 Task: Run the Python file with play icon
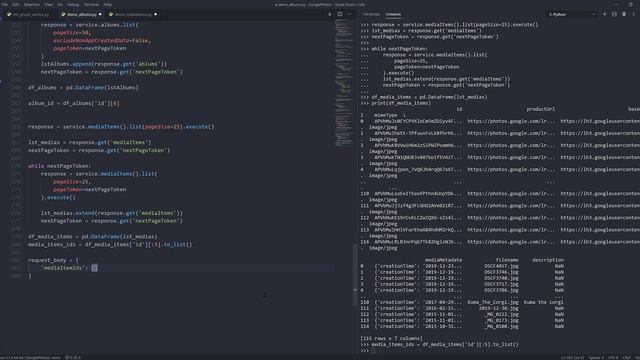tap(330, 14)
